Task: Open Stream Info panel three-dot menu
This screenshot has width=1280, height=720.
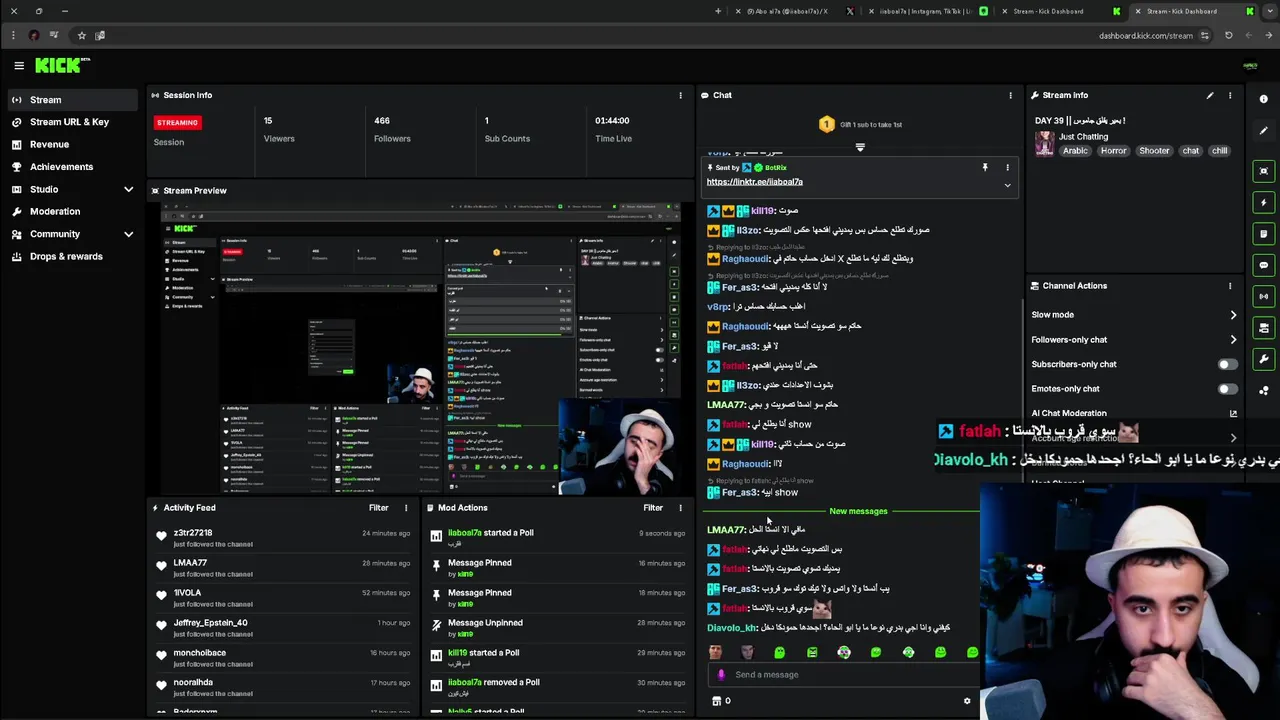Action: [x=1230, y=95]
